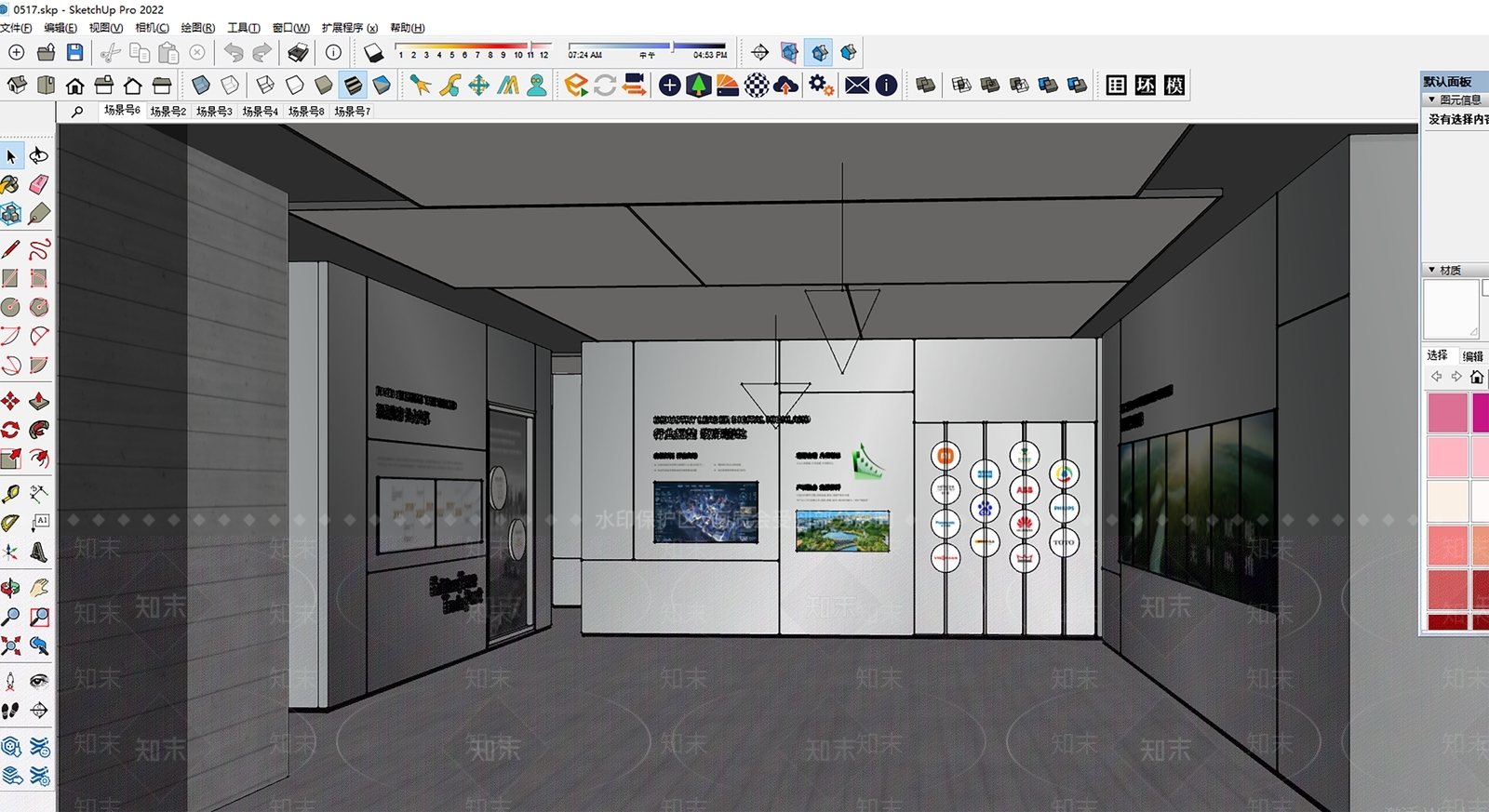Click the wide landscape image on the back wall
Image resolution: width=1489 pixels, height=812 pixels.
[x=842, y=530]
